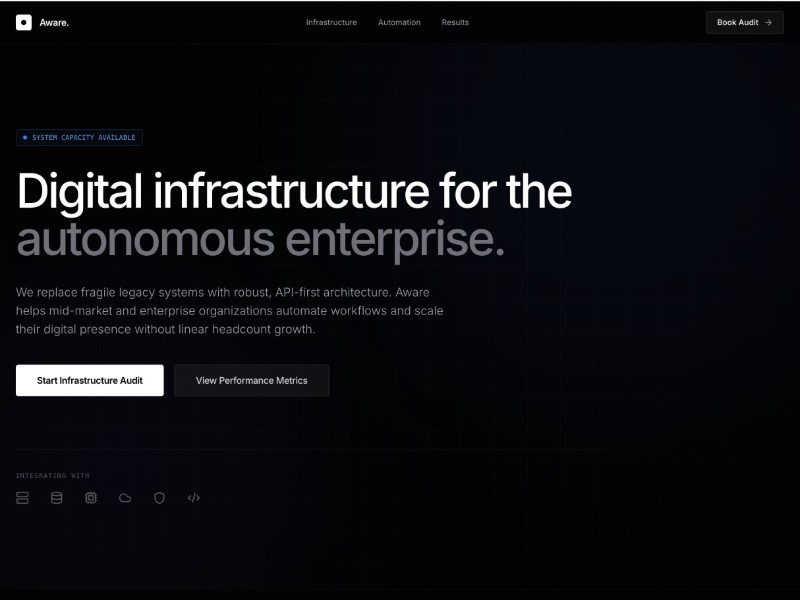This screenshot has height=600, width=800.
Task: Toggle the SYSTEM CAPACITY AVAILABLE badge
Action: (x=79, y=137)
